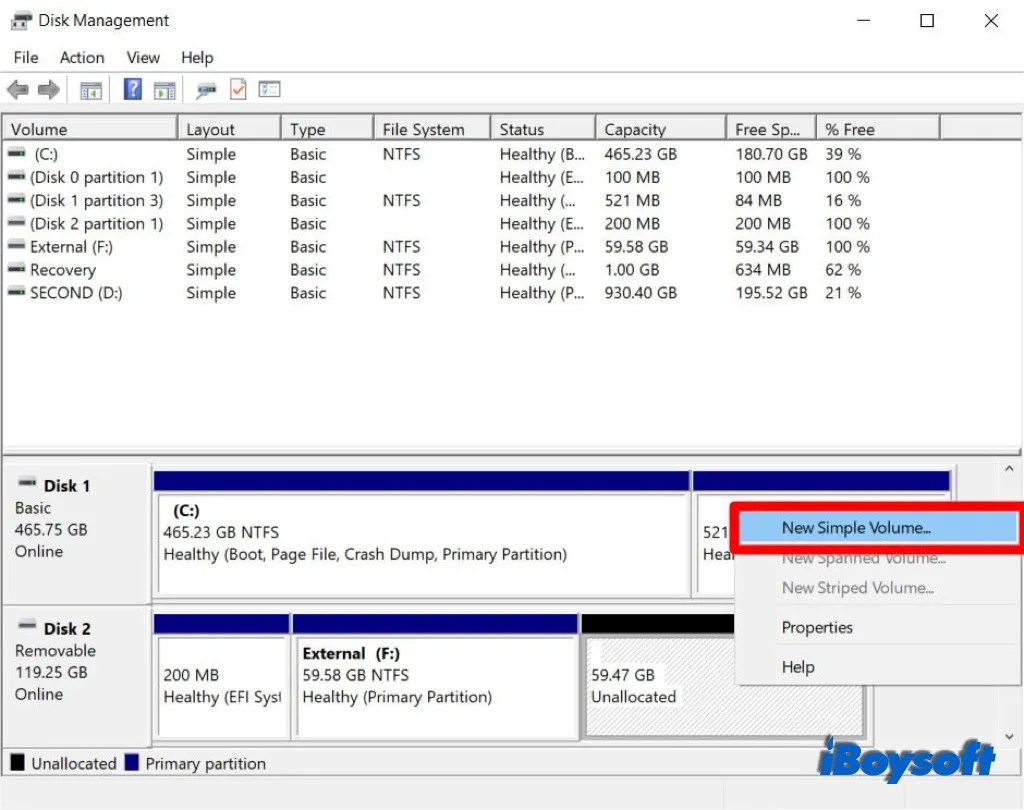Open the View menu
The width and height of the screenshot is (1024, 810).
pyautogui.click(x=142, y=57)
